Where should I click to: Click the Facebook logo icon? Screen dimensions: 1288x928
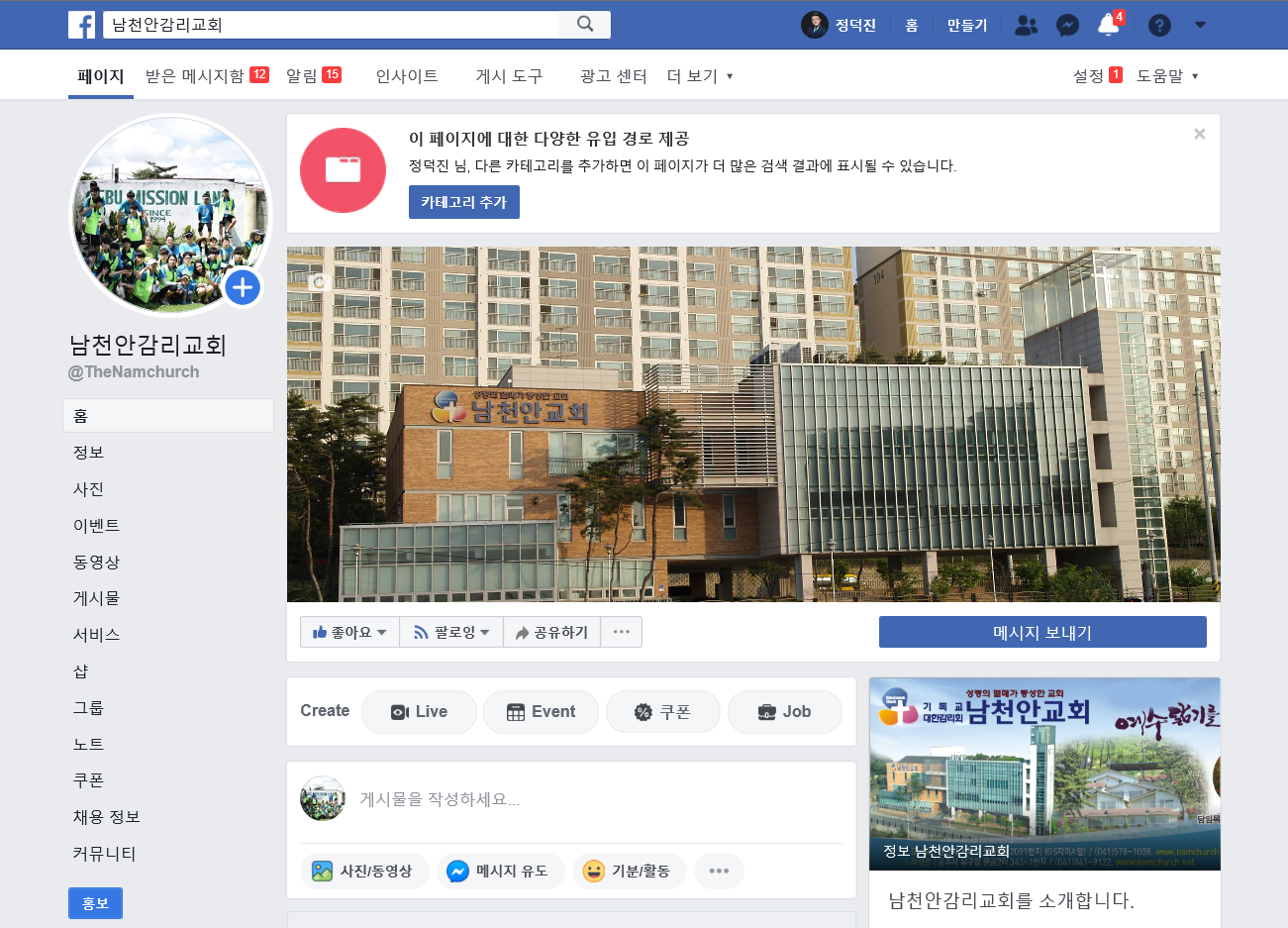pos(81,25)
